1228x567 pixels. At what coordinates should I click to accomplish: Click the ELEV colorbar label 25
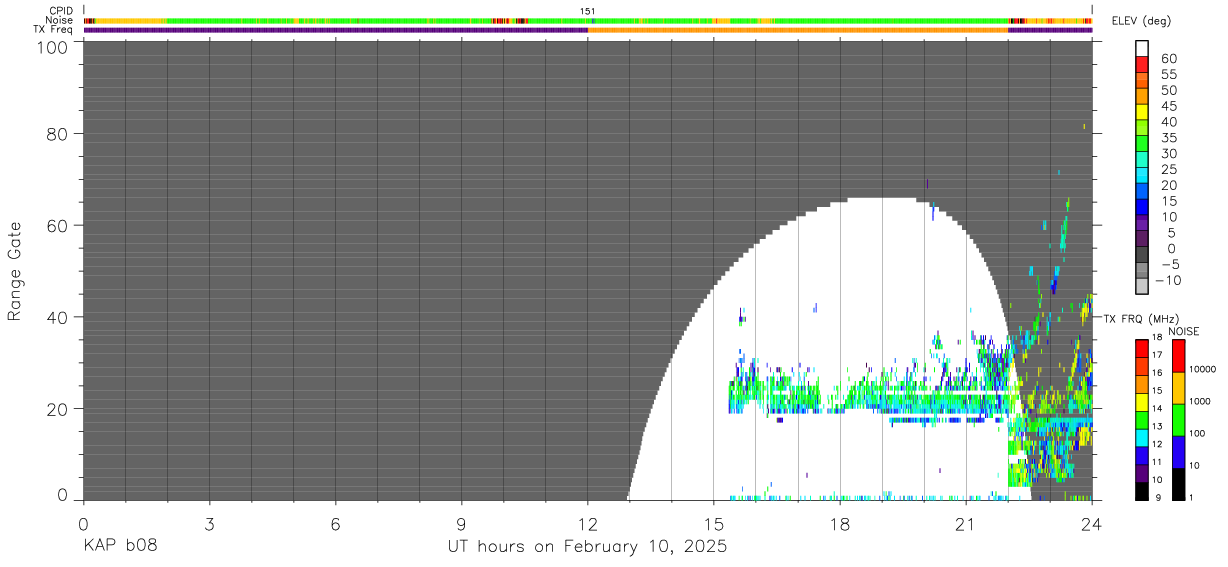[x=1167, y=169]
